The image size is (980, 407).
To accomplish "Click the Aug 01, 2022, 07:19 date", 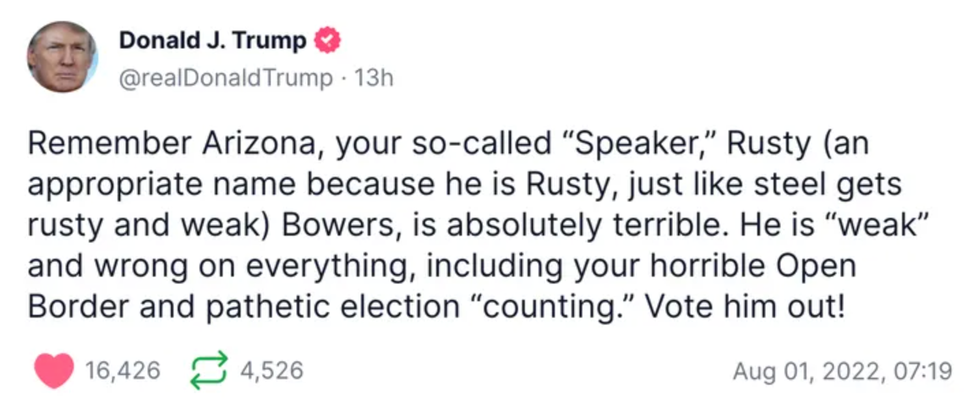I will [841, 372].
